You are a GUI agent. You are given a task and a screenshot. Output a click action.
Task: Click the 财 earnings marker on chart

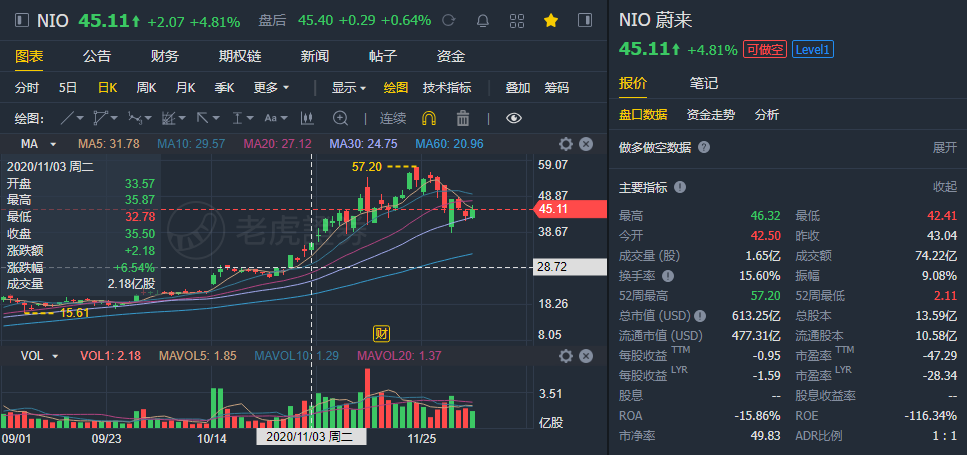coord(382,334)
